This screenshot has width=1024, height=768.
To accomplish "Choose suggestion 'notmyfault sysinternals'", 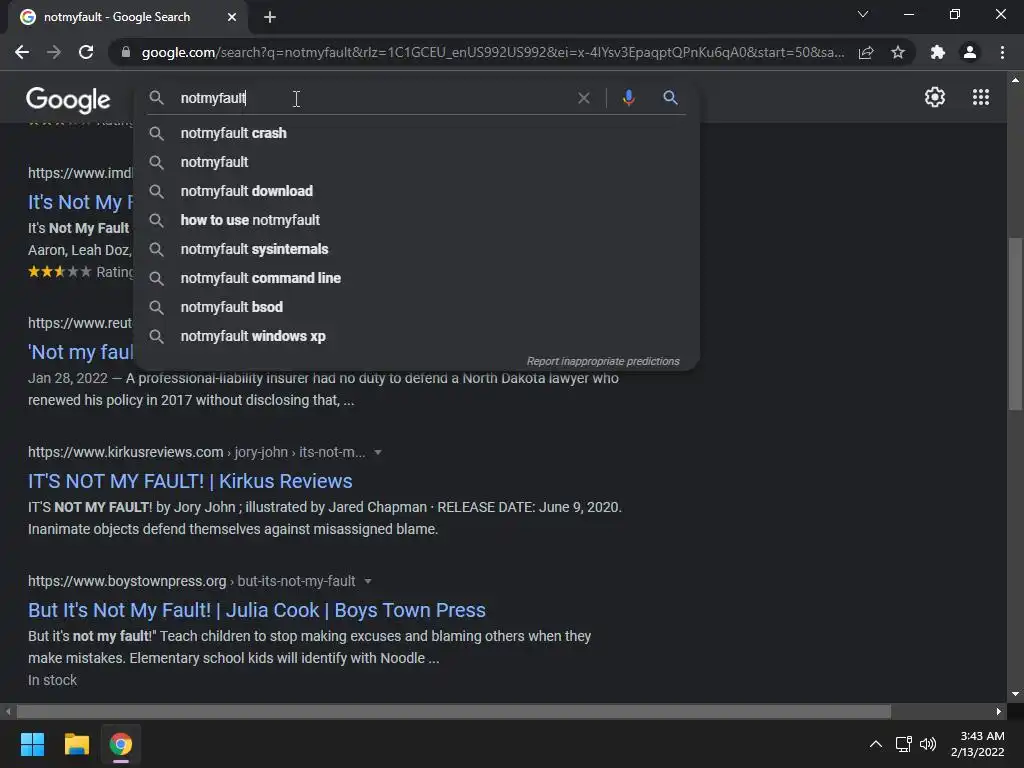I will coord(417,249).
